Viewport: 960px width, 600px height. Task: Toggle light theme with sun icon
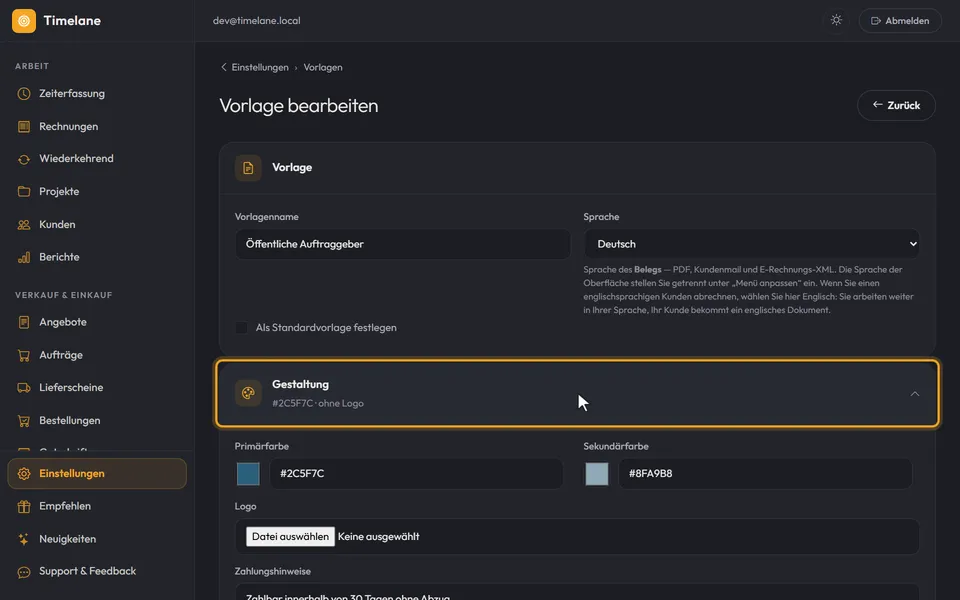[836, 20]
